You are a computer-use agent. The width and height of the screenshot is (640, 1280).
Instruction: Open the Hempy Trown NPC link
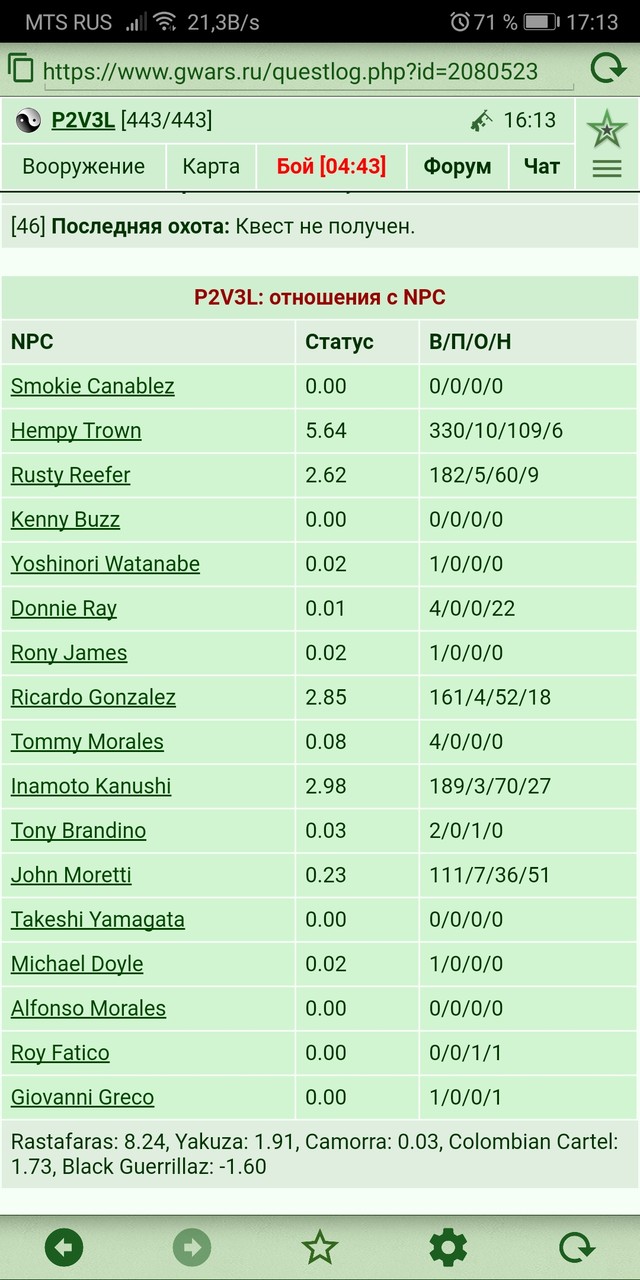pyautogui.click(x=76, y=431)
